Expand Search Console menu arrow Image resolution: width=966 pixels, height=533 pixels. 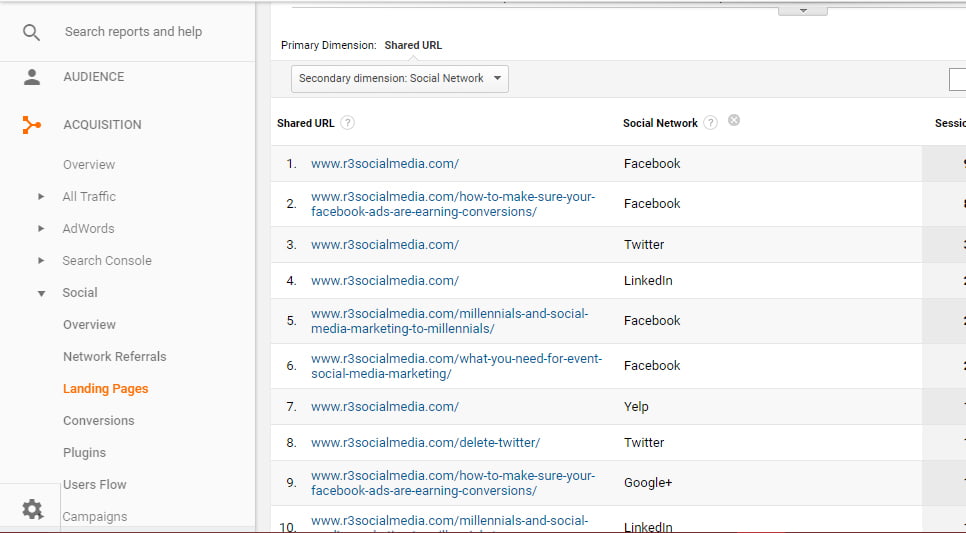[41, 261]
